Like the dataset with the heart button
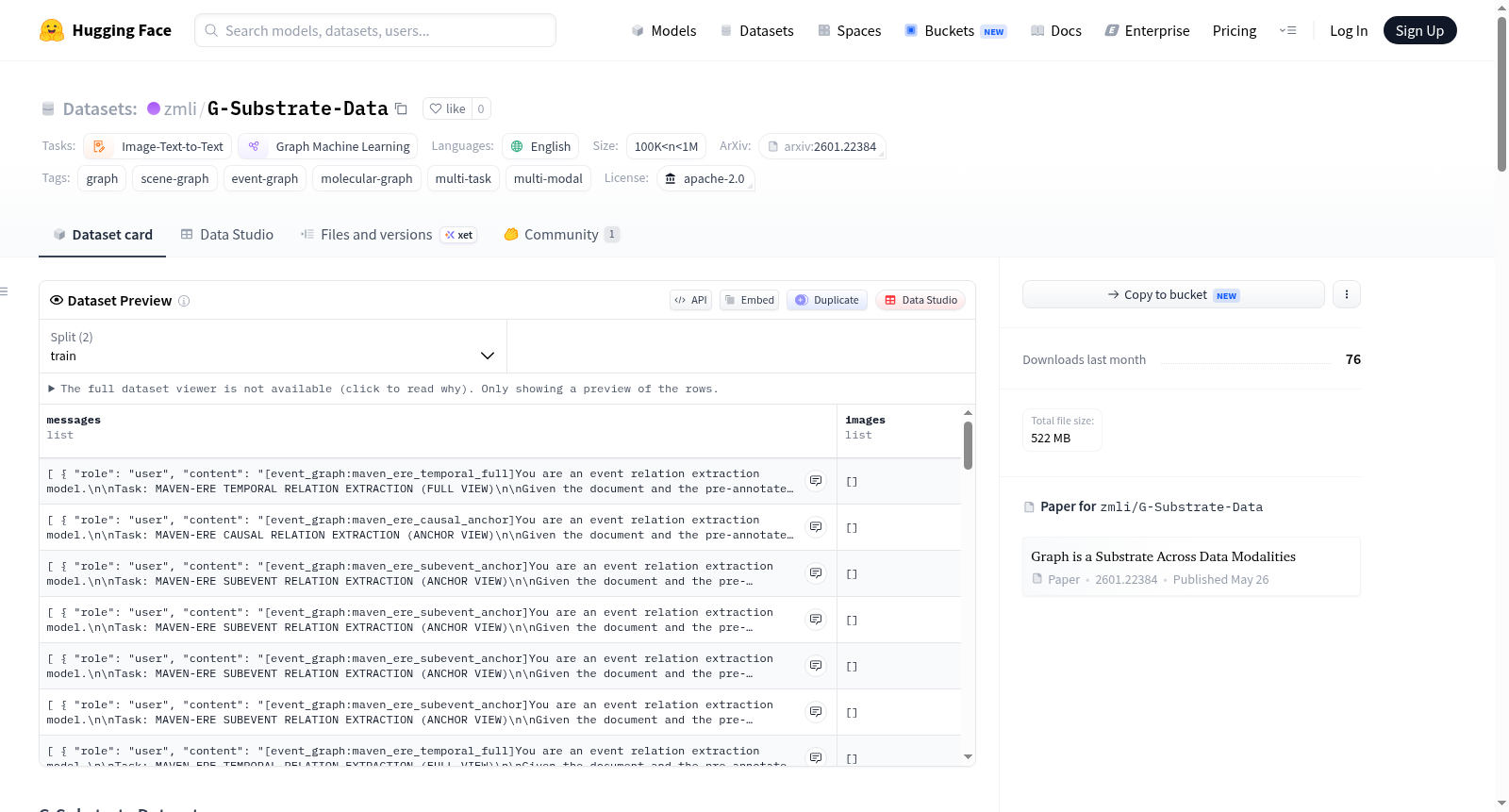Screen dimensions: 1509x812 click(x=448, y=108)
